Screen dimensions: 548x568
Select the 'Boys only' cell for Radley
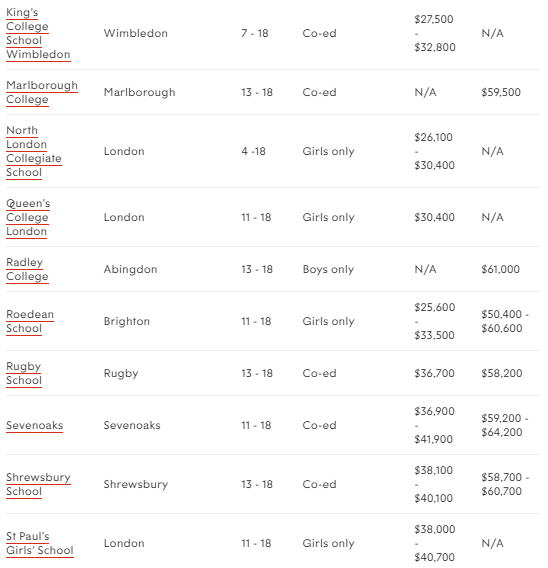[328, 269]
